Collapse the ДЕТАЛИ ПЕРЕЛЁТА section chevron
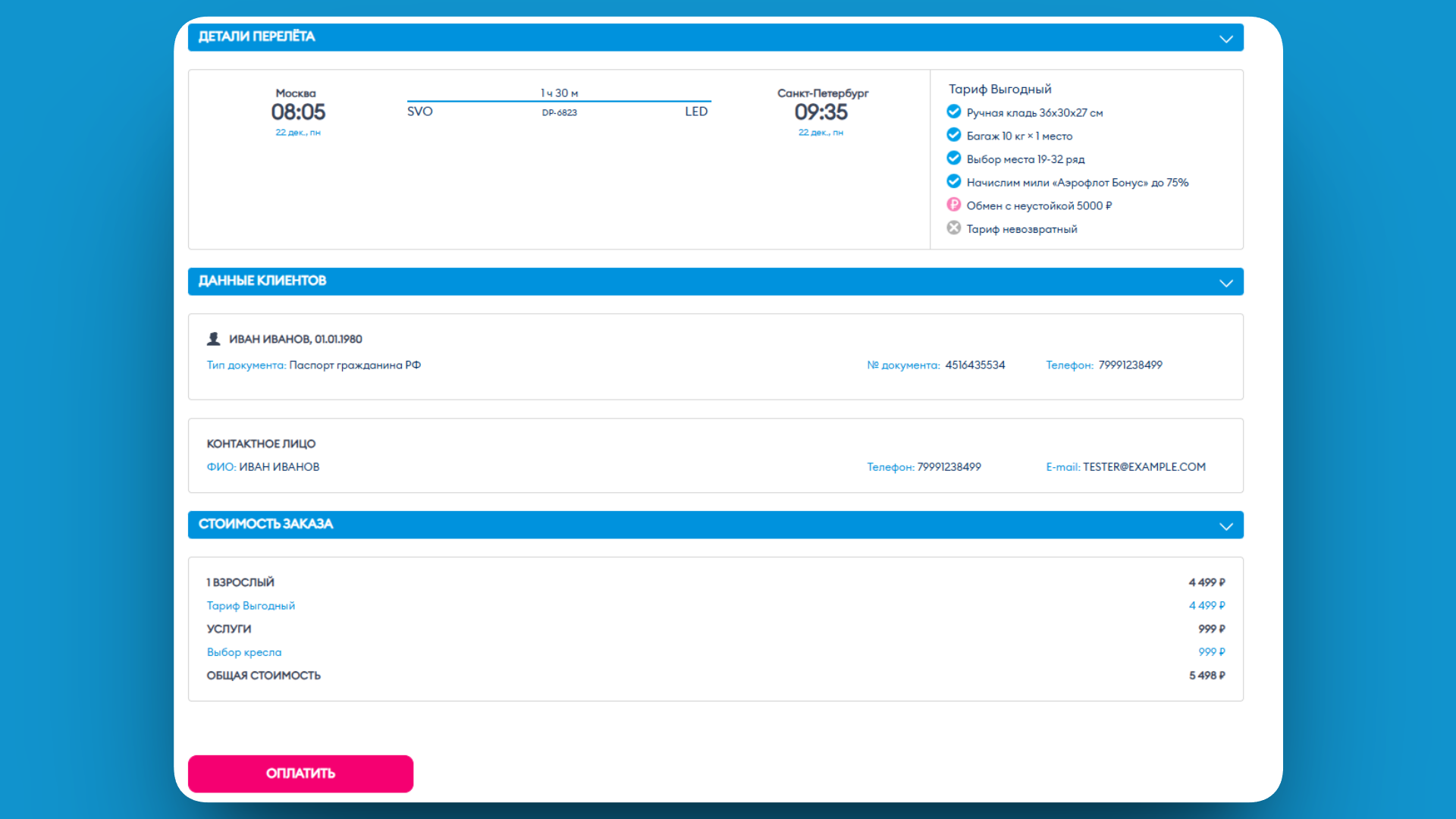This screenshot has height=819, width=1456. 1225,39
